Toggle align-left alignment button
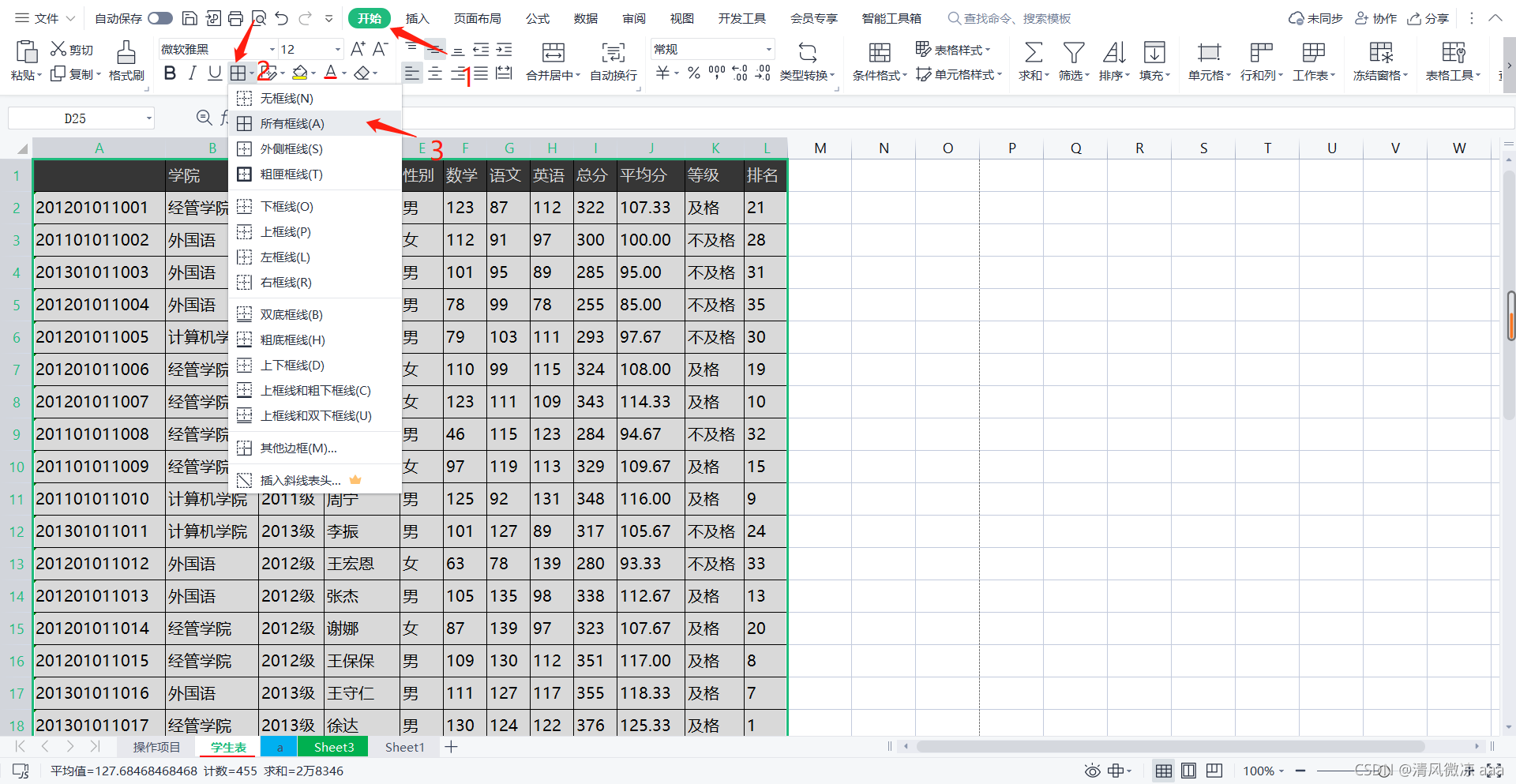 pyautogui.click(x=412, y=73)
